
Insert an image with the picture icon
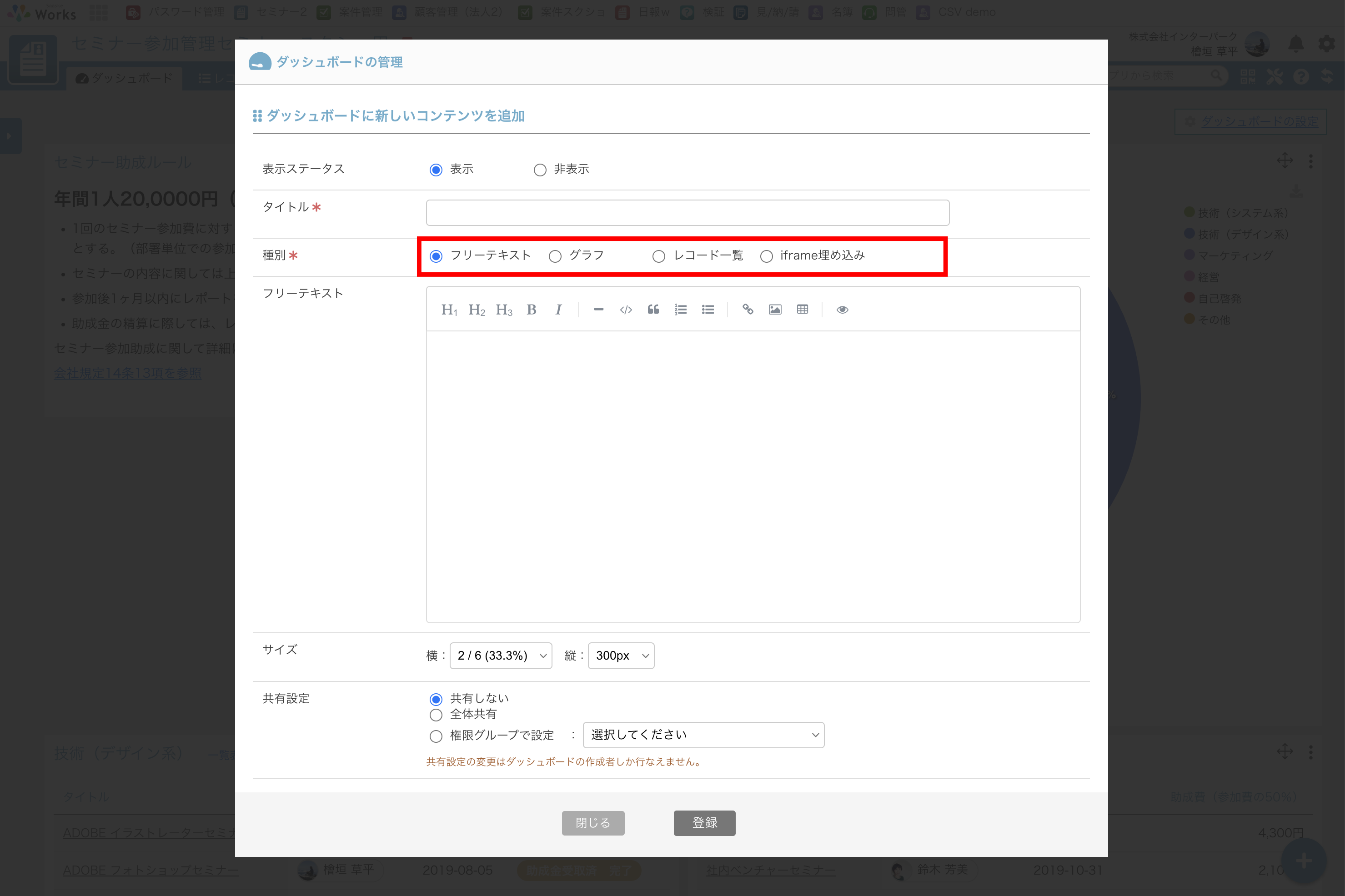click(x=775, y=310)
